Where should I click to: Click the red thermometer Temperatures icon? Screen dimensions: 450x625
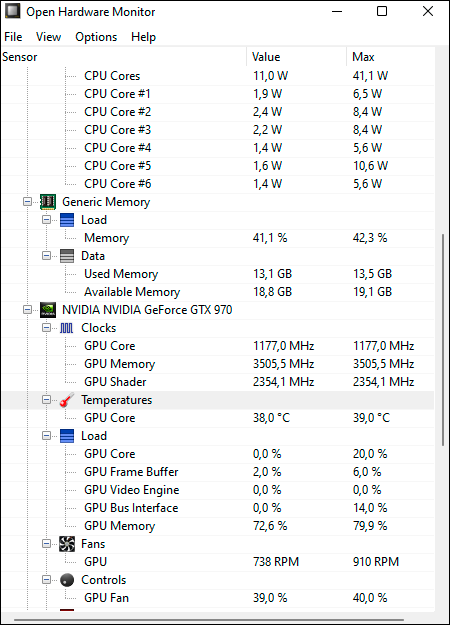coord(67,400)
